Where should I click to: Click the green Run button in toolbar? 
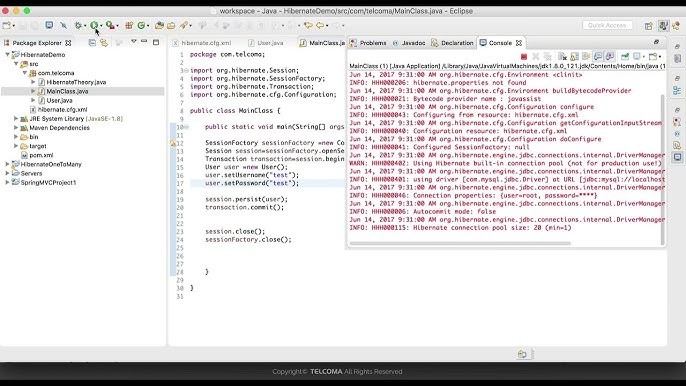tap(94, 25)
